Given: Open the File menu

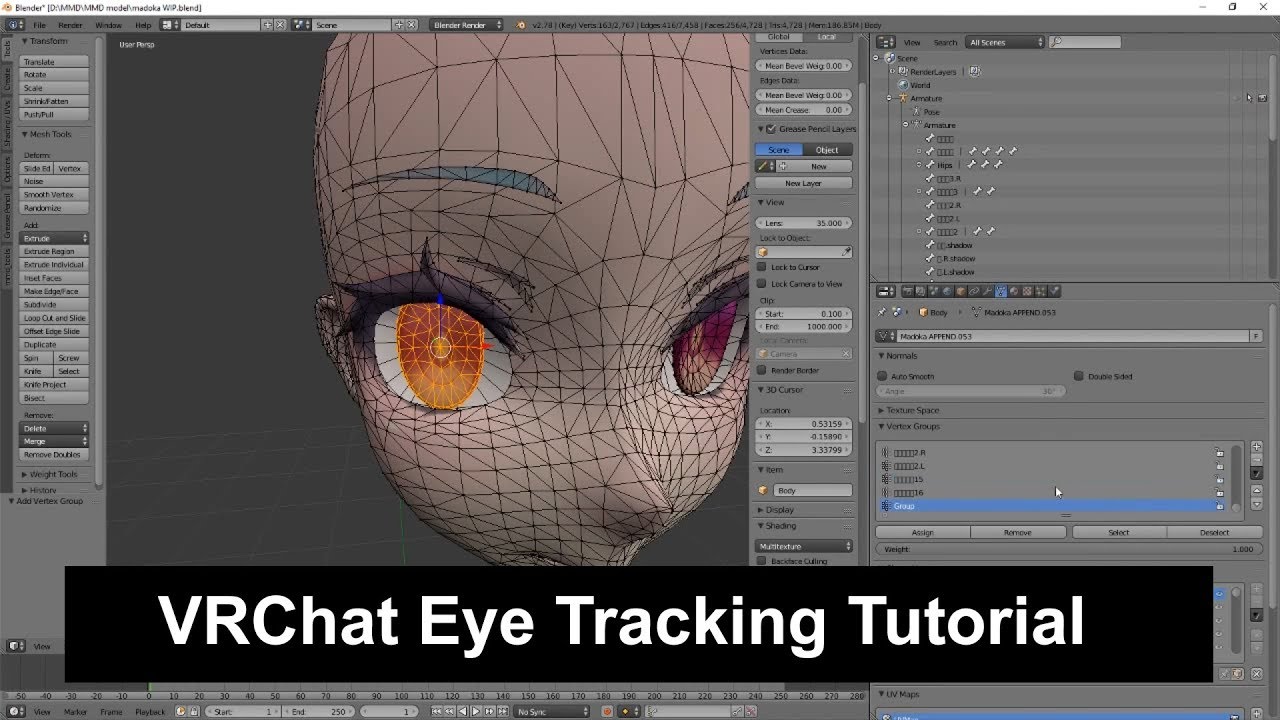Looking at the screenshot, I should pyautogui.click(x=39, y=24).
